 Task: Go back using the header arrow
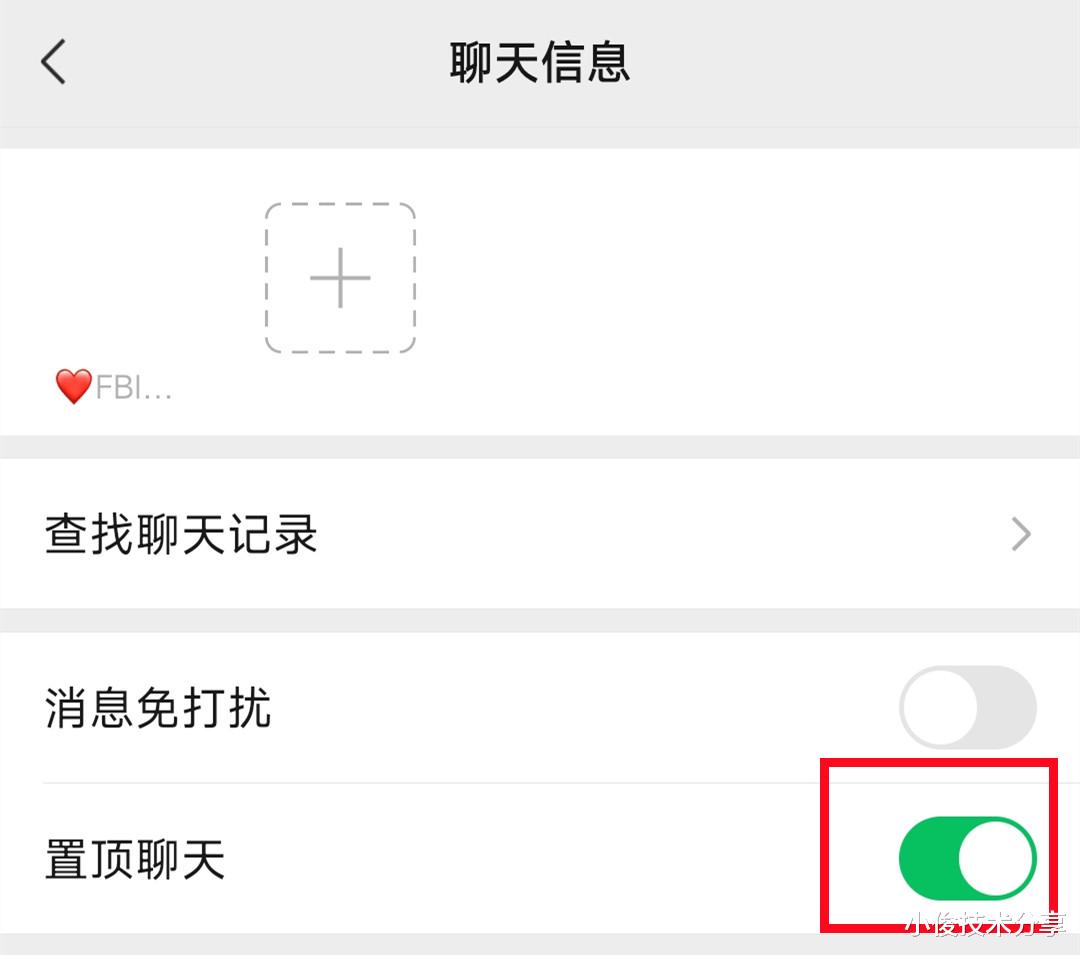click(x=54, y=61)
